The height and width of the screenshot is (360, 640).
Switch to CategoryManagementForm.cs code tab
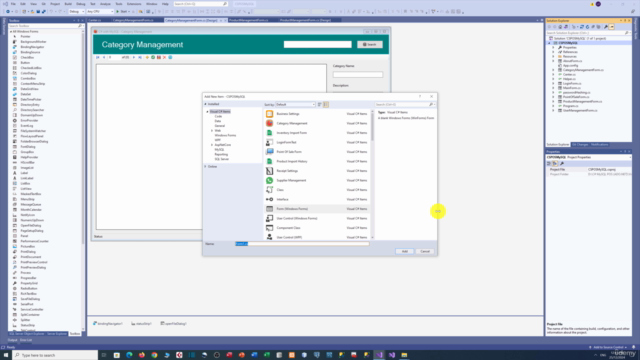[x=133, y=20]
